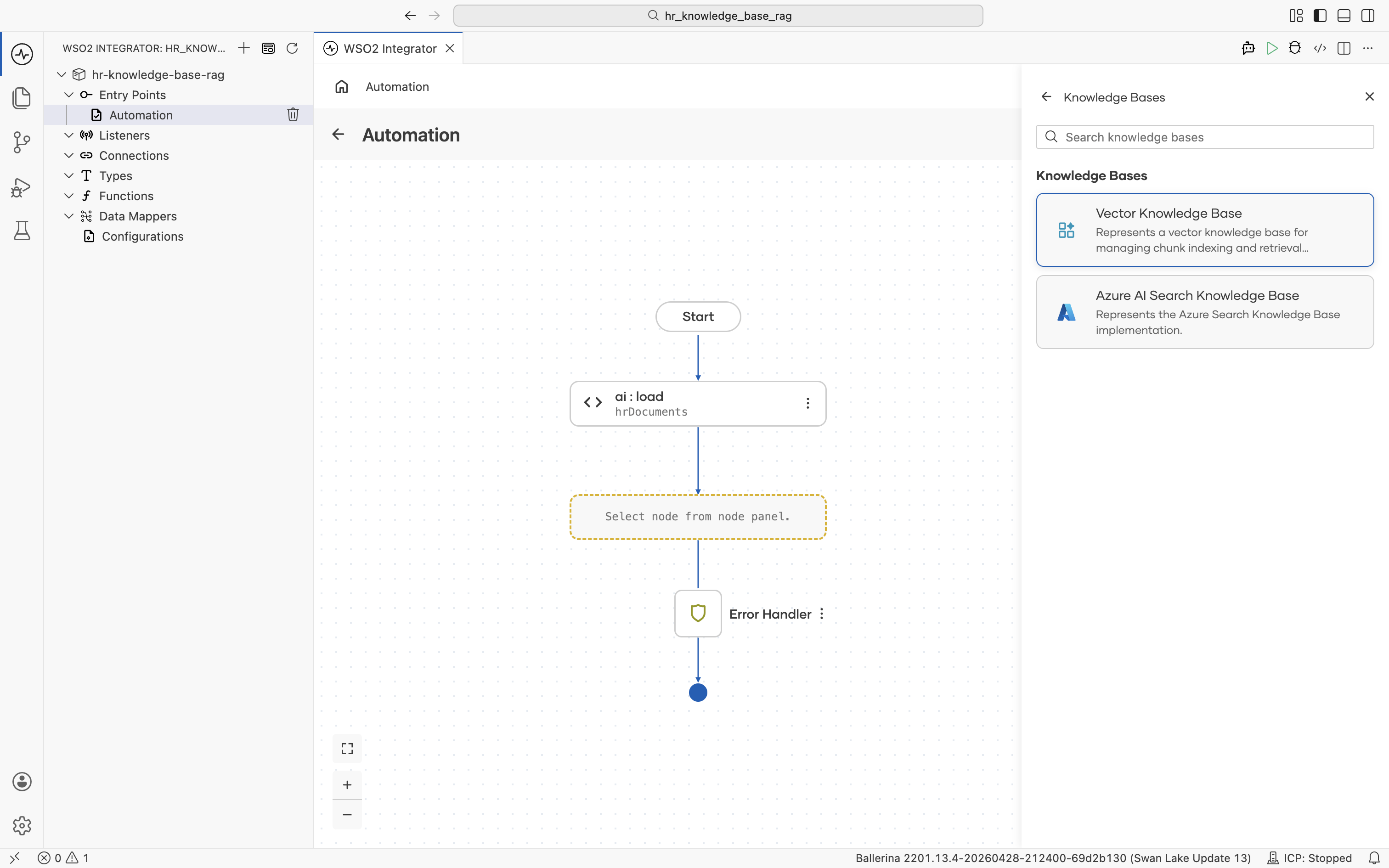Viewport: 1389px width, 868px height.
Task: Expand the Types section
Action: [69, 175]
